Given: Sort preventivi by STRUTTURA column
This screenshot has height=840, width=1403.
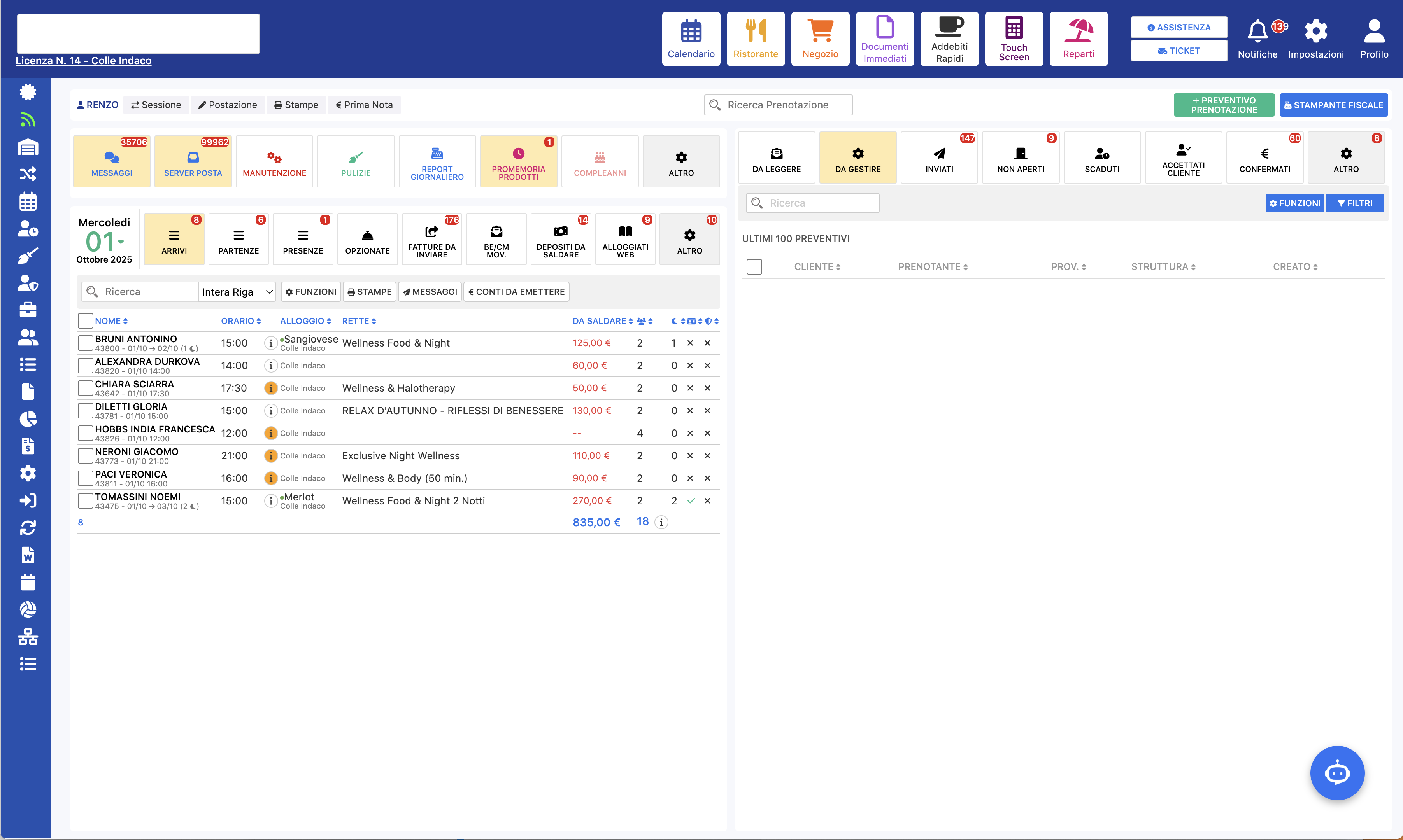Looking at the screenshot, I should point(1163,267).
